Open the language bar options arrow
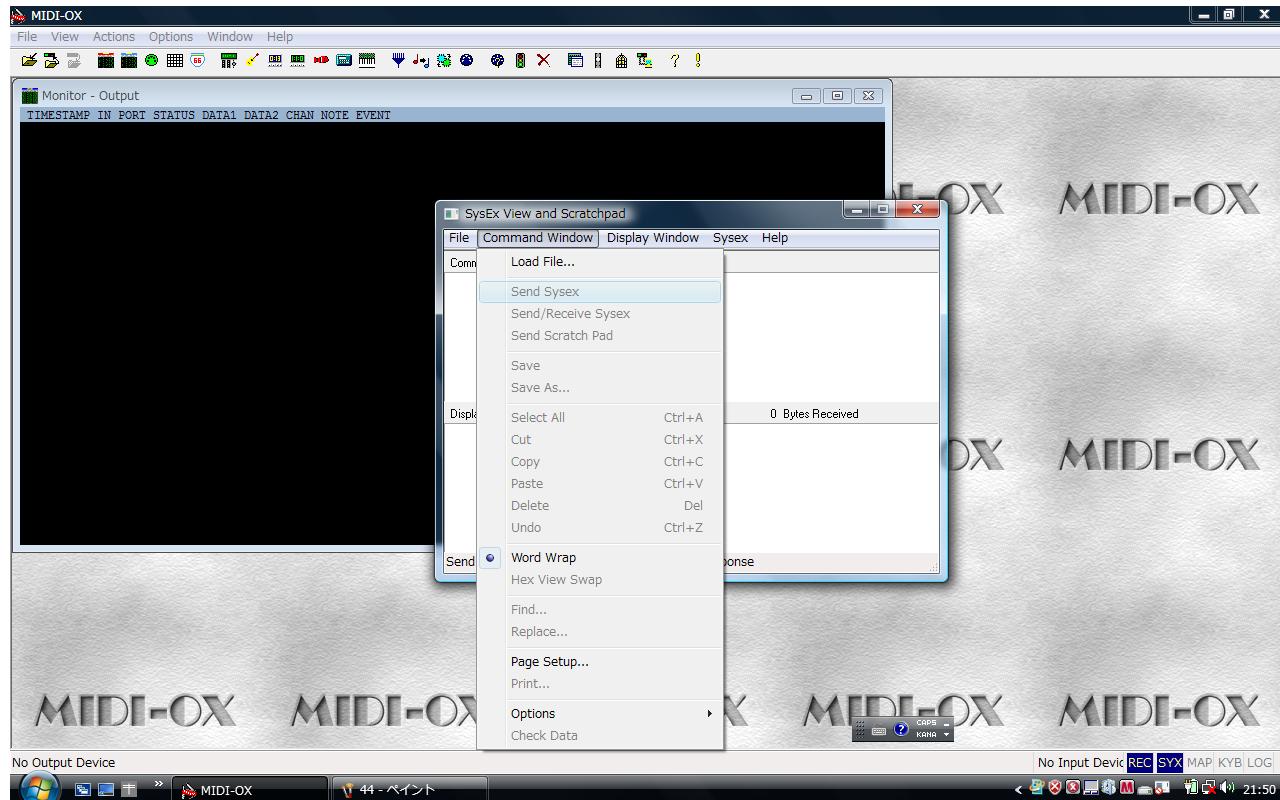 (x=947, y=735)
